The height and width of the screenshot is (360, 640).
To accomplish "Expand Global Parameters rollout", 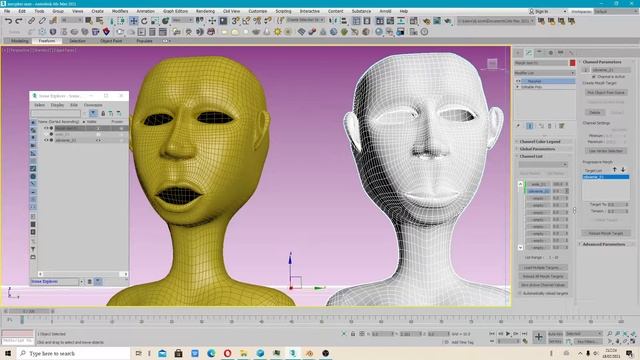I will point(543,149).
